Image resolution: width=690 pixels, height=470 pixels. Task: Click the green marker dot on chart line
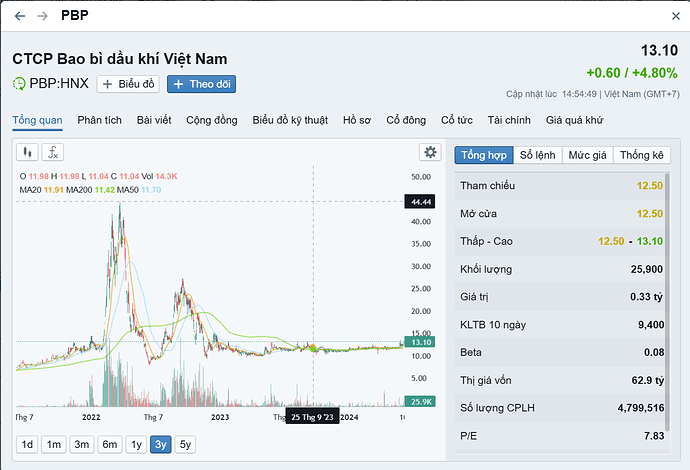pos(313,349)
